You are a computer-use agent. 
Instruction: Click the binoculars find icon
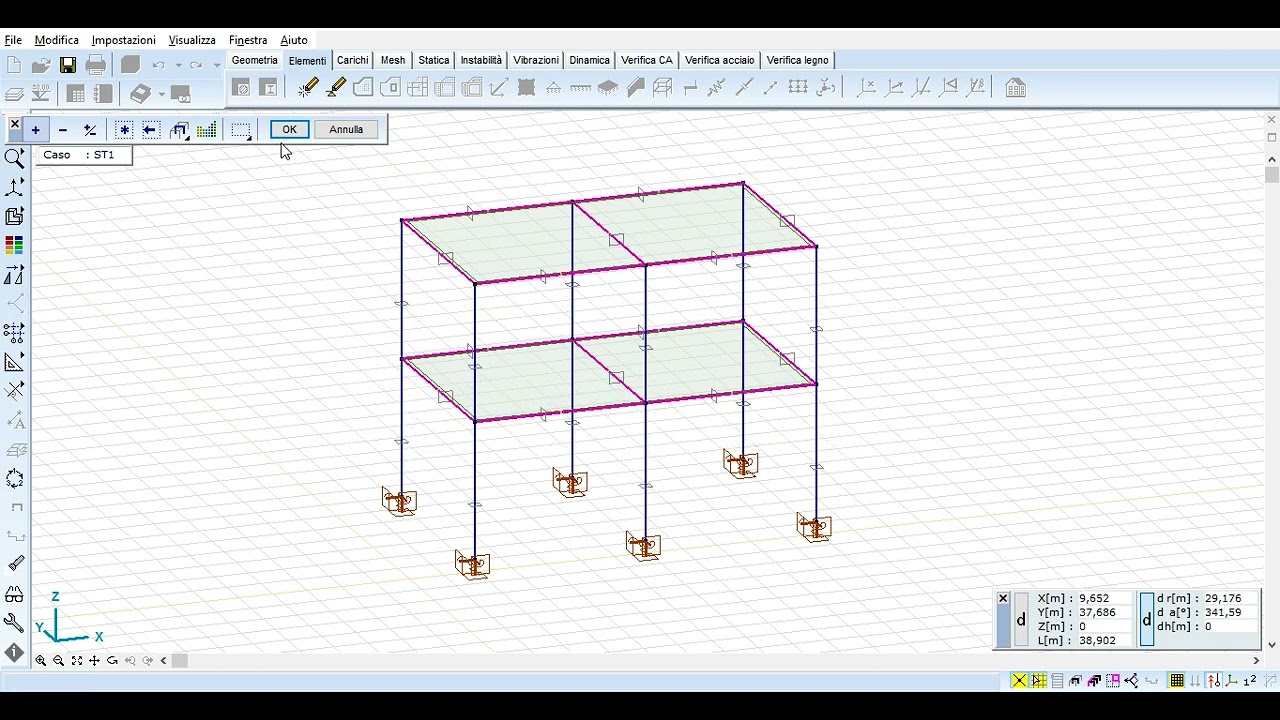[14, 594]
